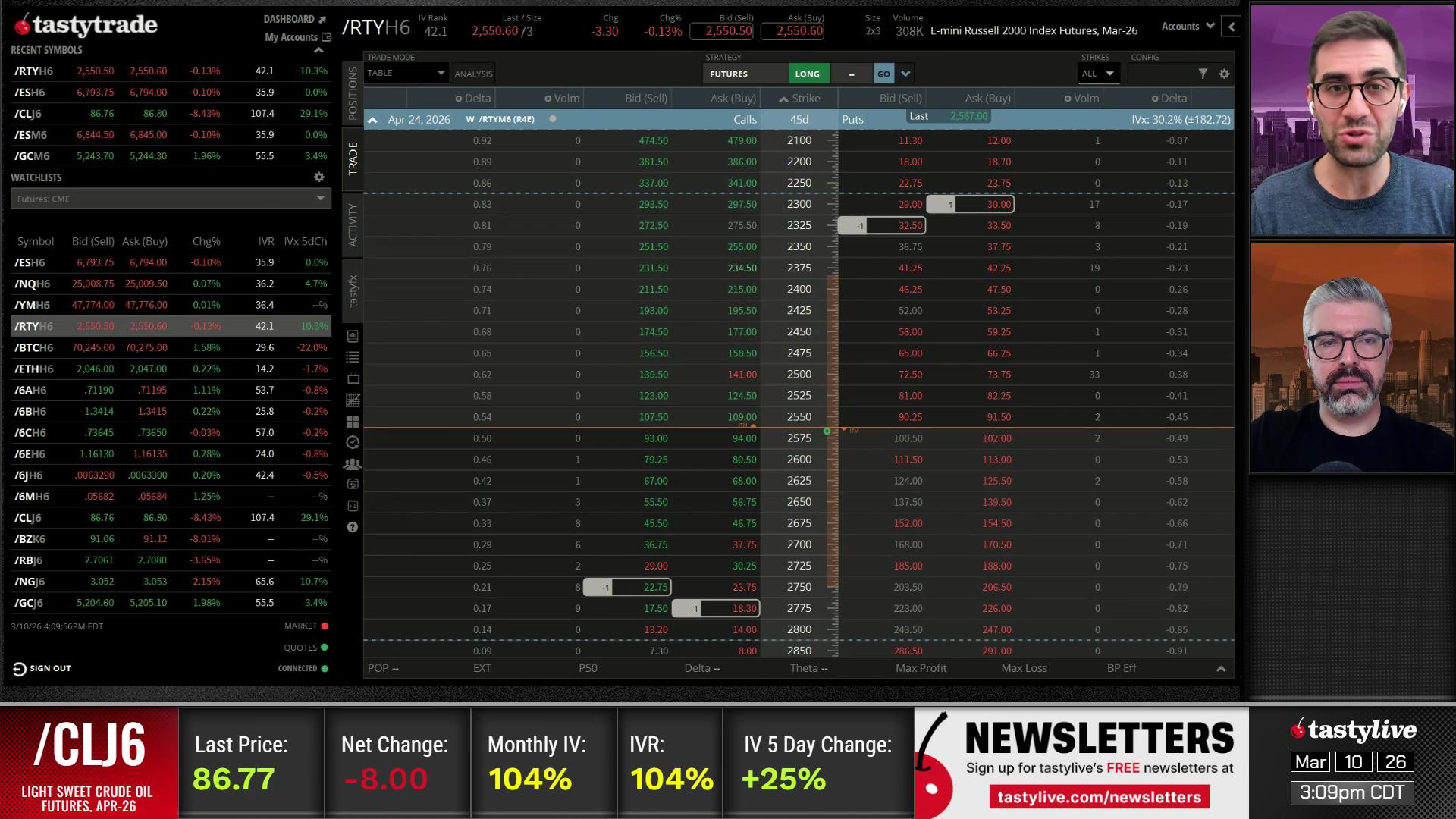
Task: Switch to the ACTIVITY vertical tab
Action: click(x=353, y=224)
